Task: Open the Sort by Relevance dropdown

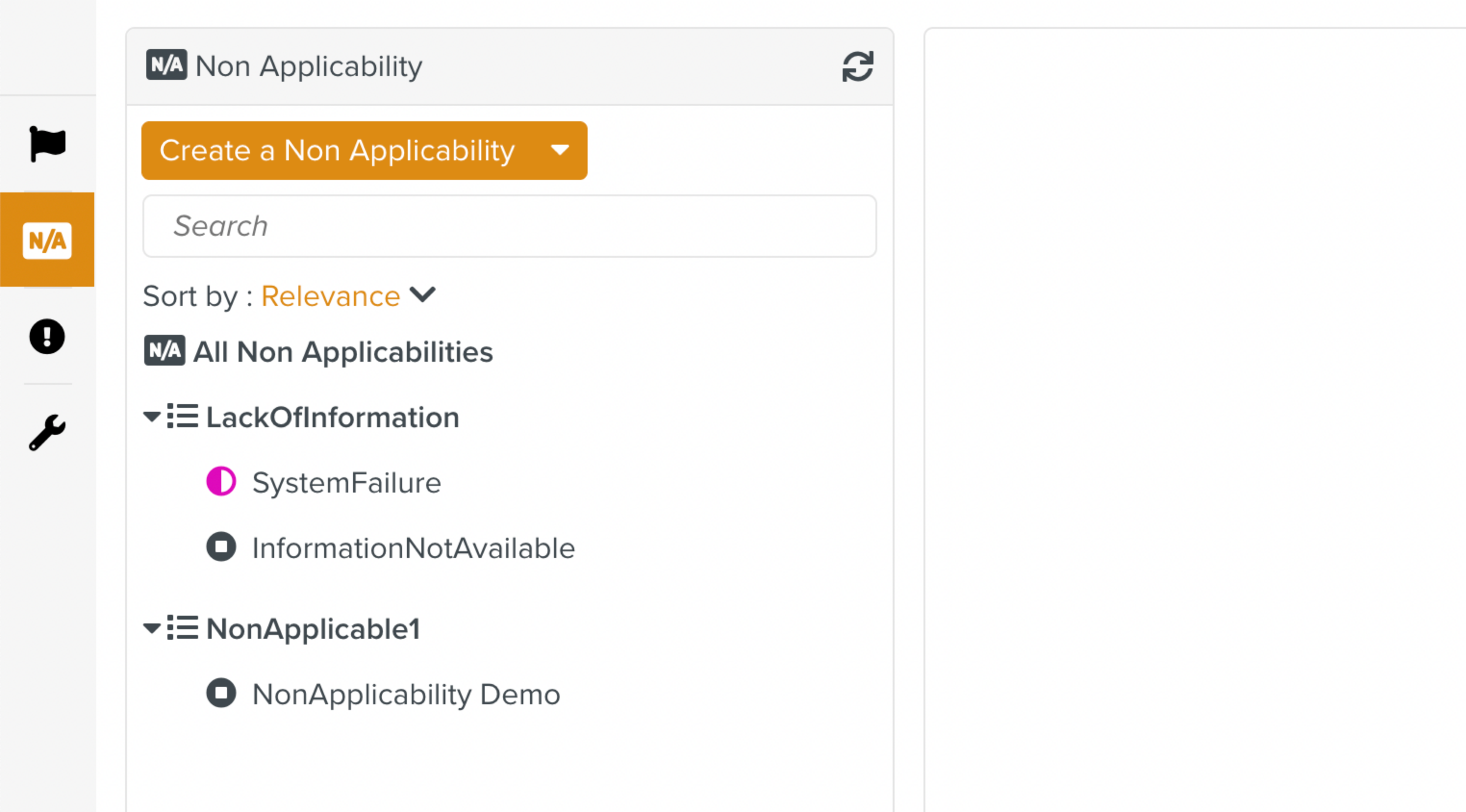Action: [348, 295]
